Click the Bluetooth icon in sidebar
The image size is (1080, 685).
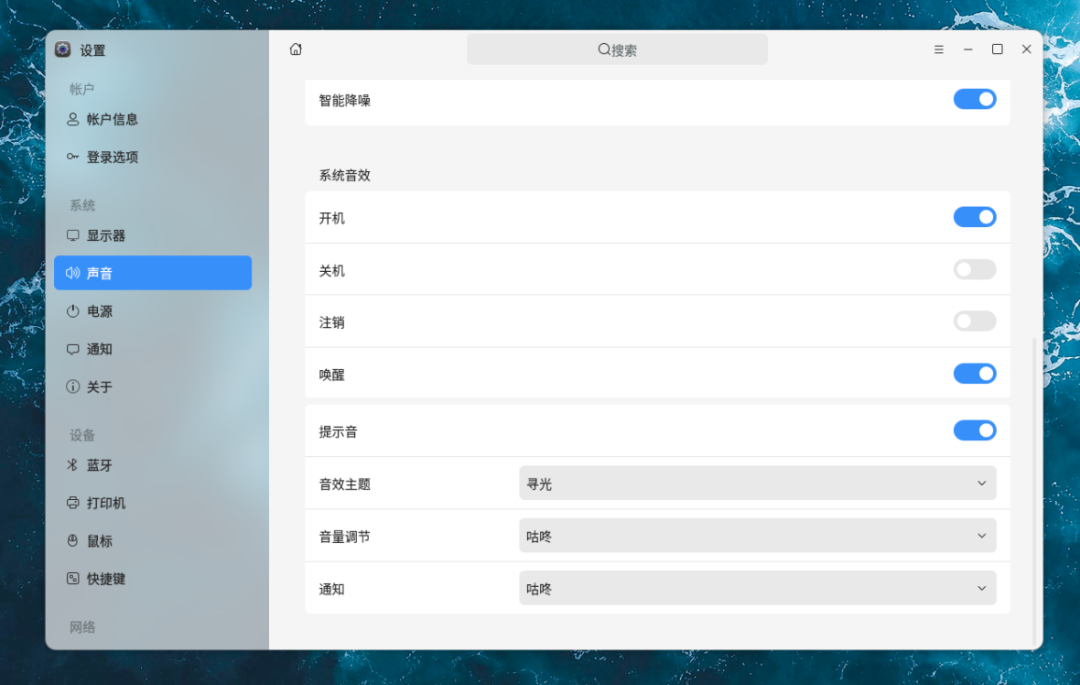click(73, 465)
